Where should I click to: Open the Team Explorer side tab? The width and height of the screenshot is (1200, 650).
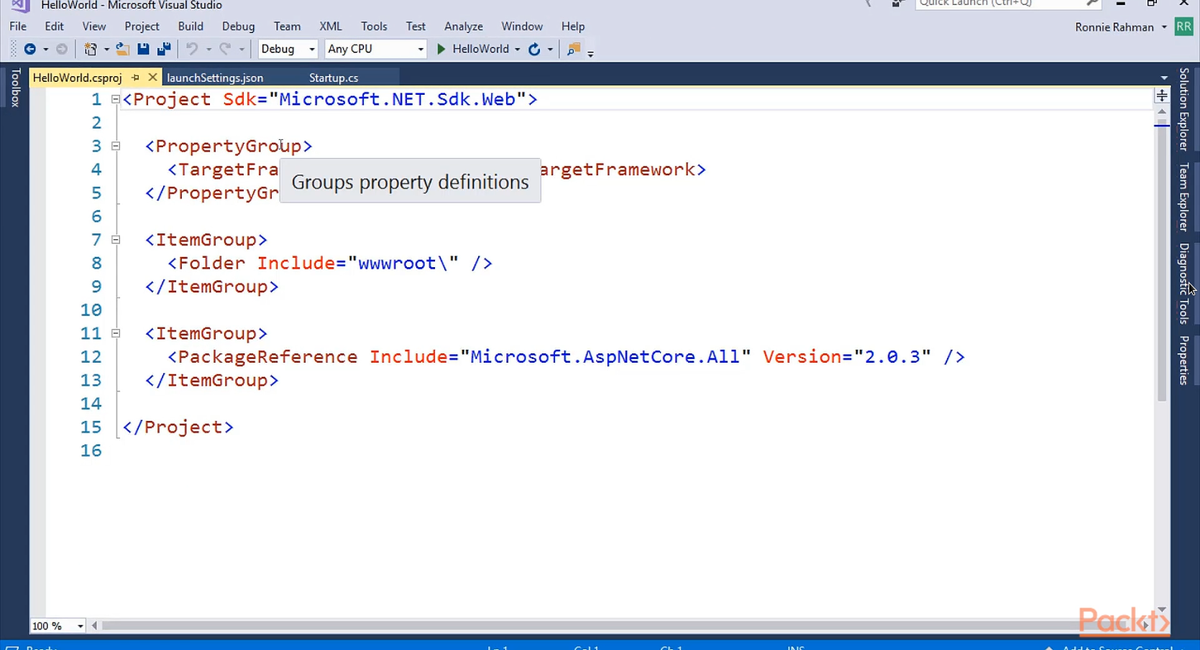pyautogui.click(x=1184, y=198)
